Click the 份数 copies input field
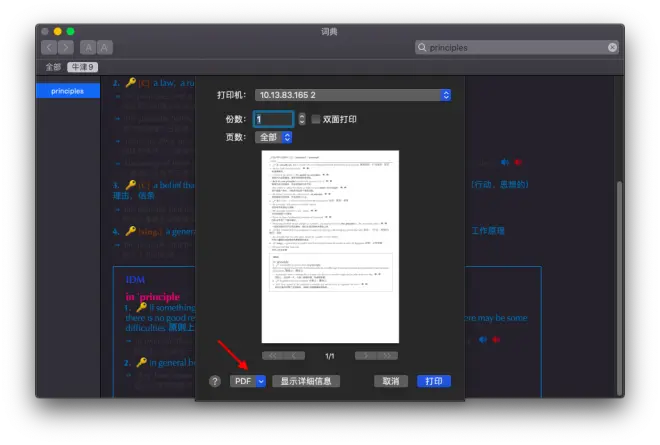The height and width of the screenshot is (445, 660). [x=274, y=119]
